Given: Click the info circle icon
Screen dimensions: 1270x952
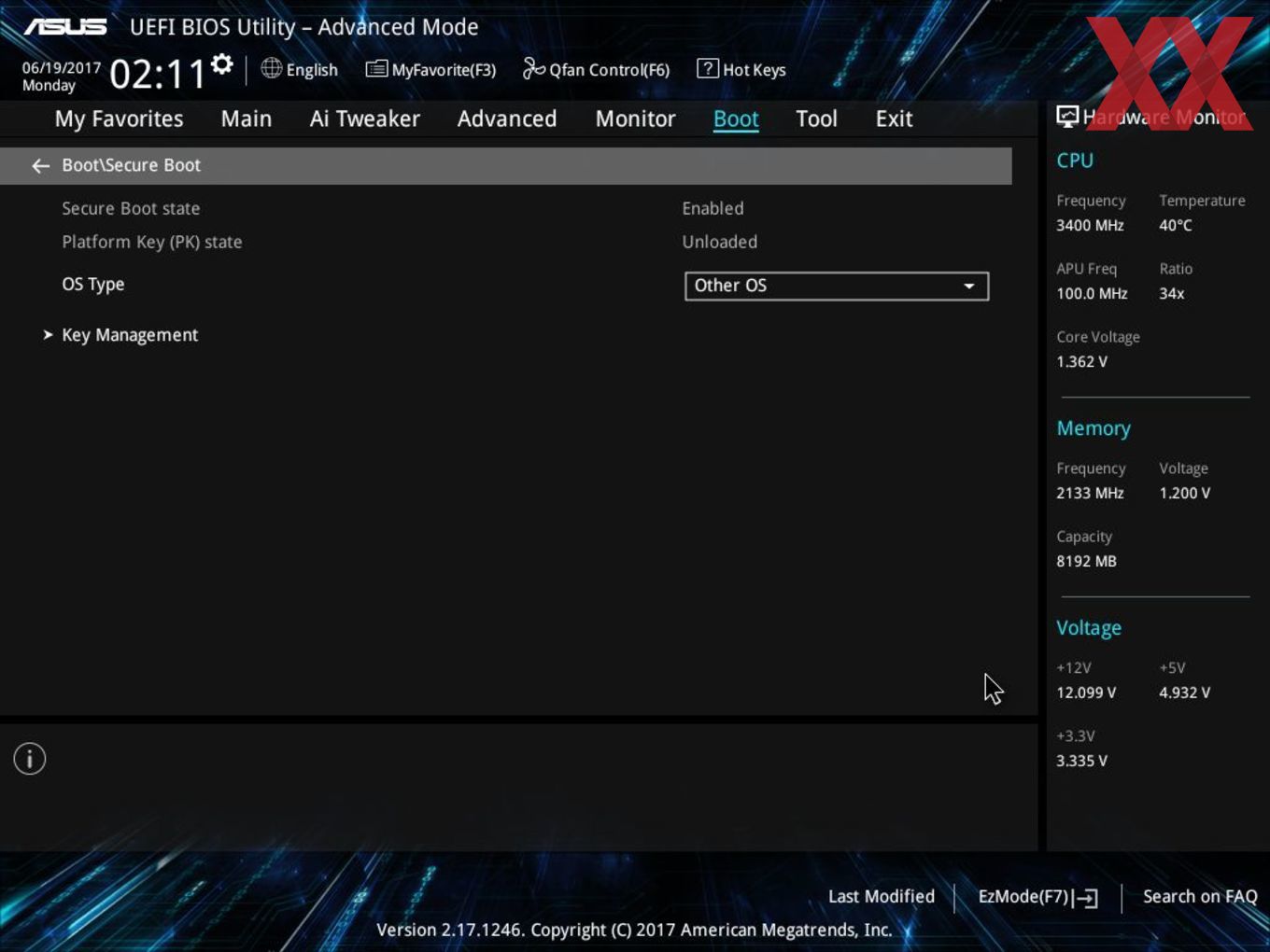Looking at the screenshot, I should click(30, 759).
